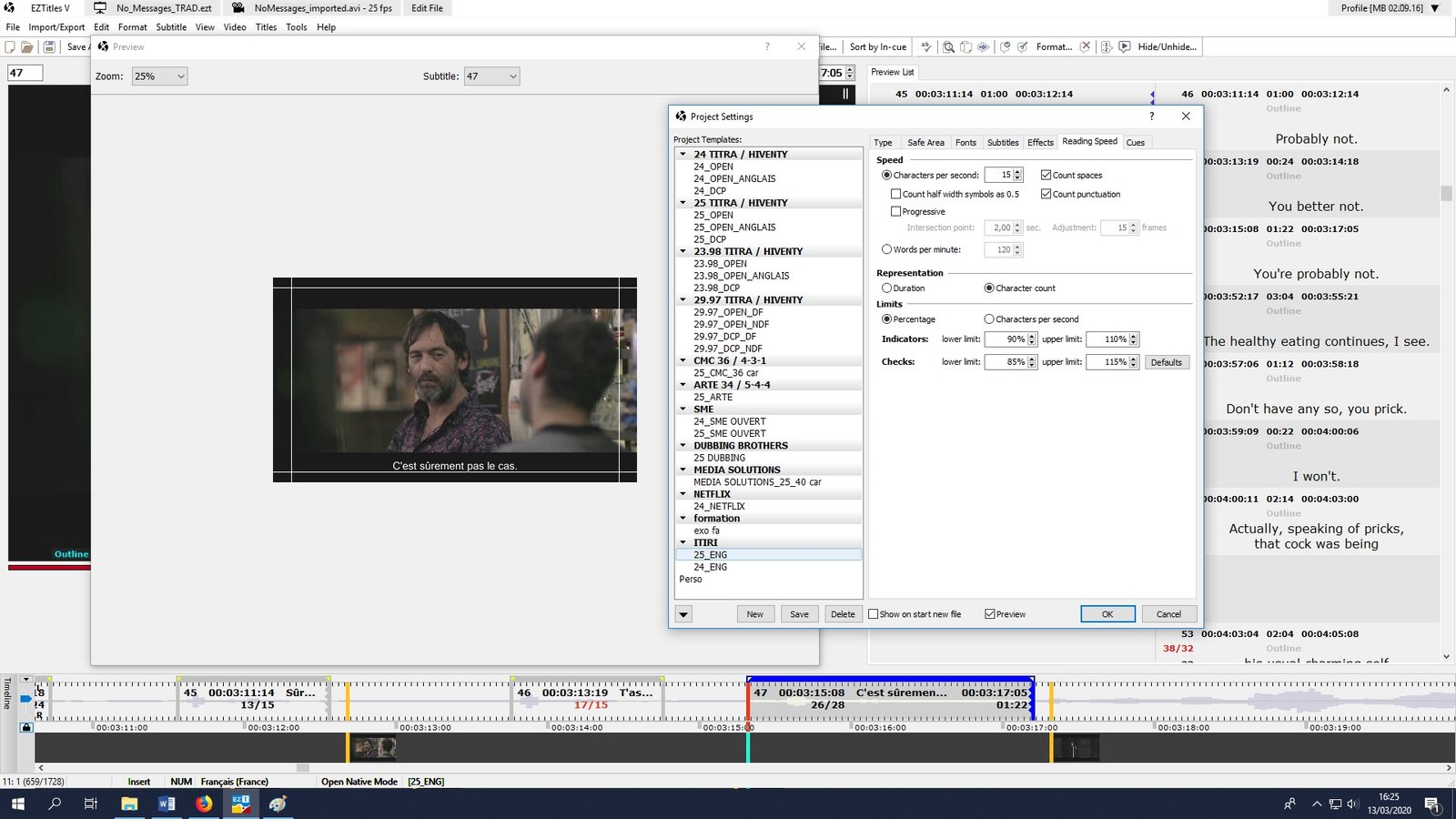Switch to the Safe Area tab
The height and width of the screenshot is (819, 1456).
point(925,143)
